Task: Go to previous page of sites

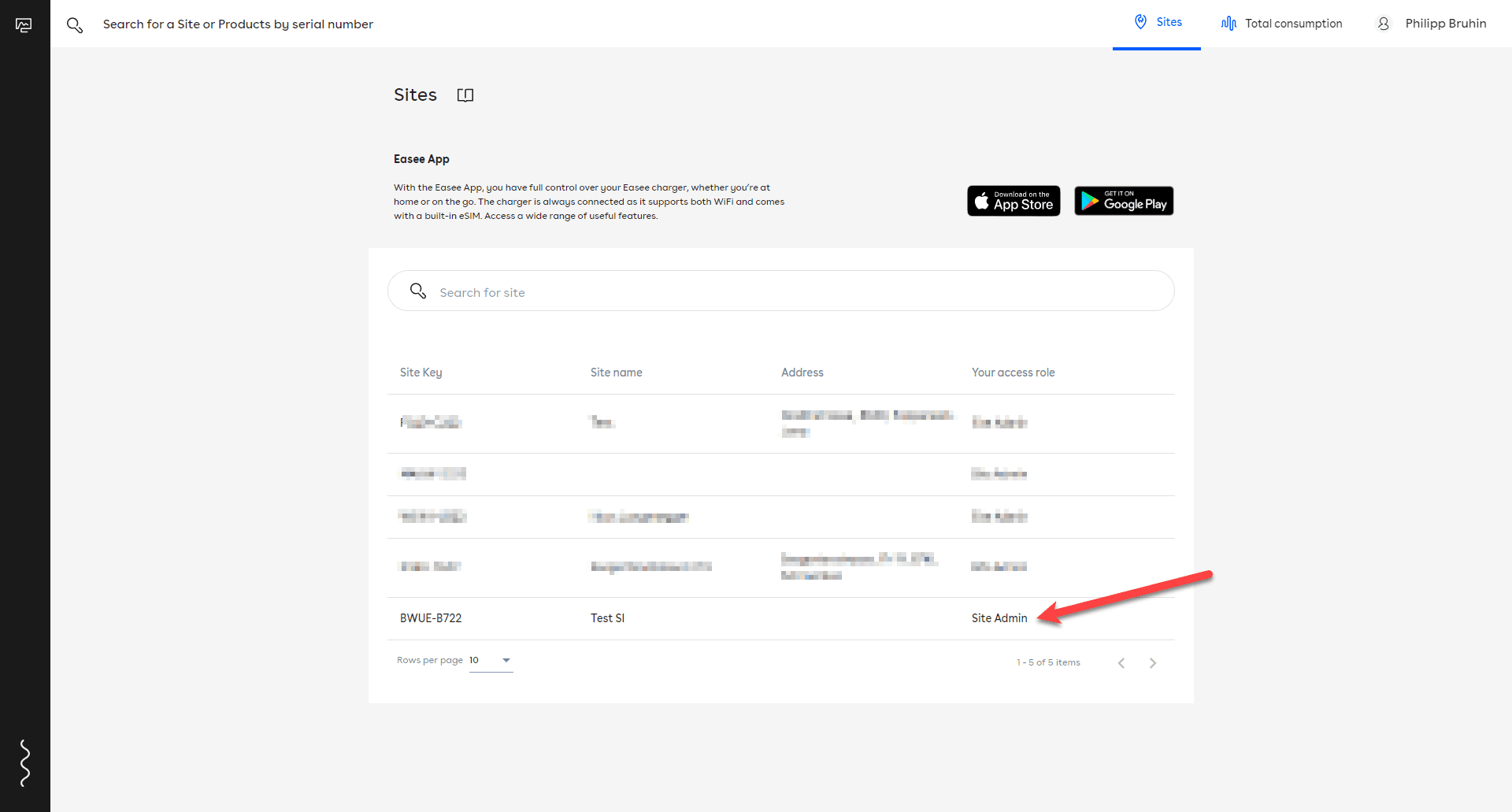Action: pos(1121,663)
